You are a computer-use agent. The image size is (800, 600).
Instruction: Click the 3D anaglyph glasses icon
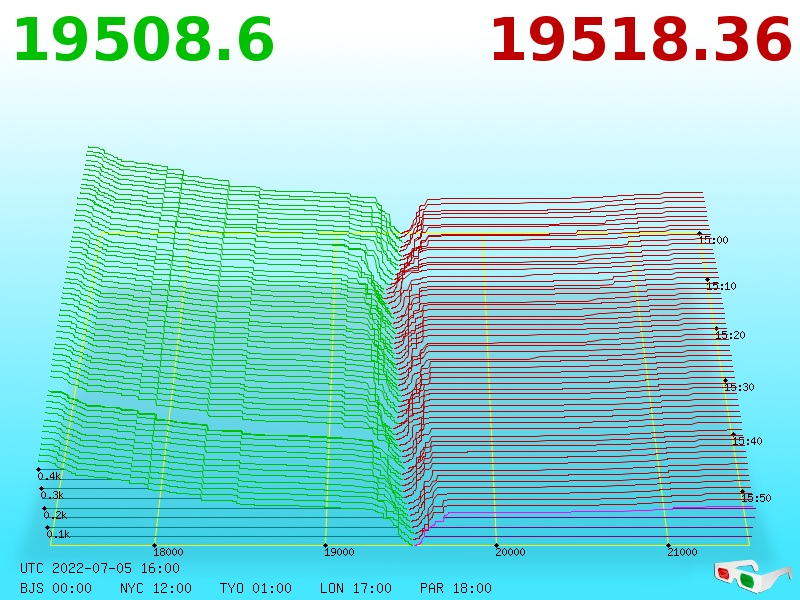[753, 576]
